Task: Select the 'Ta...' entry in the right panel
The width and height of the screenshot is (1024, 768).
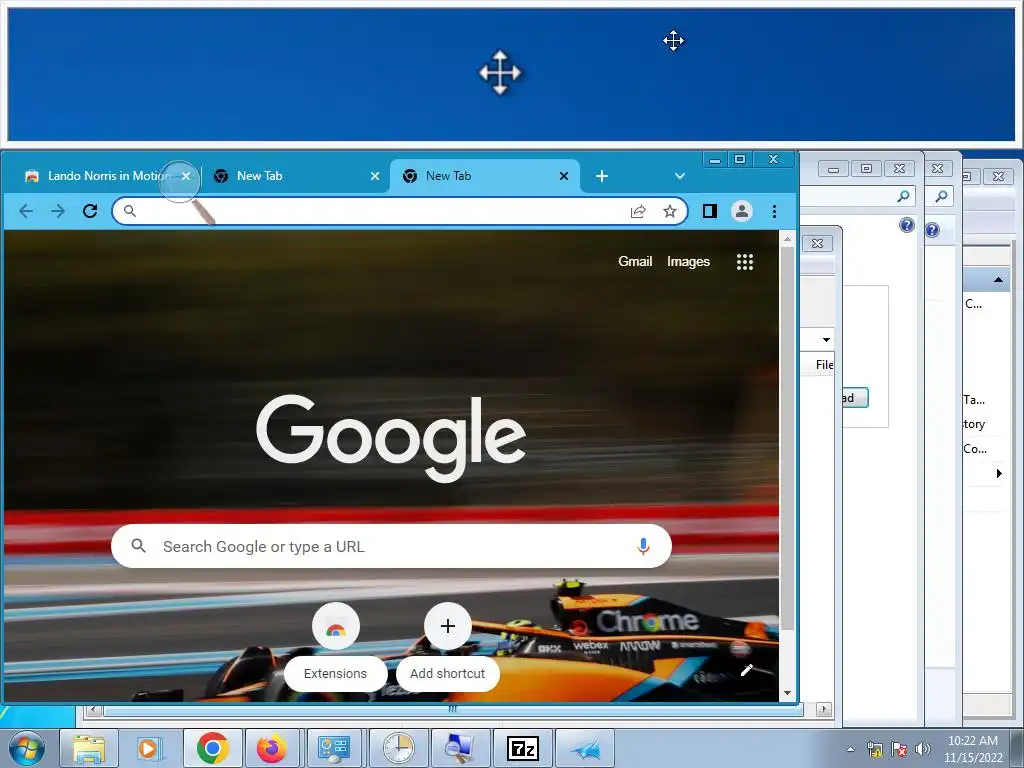Action: click(974, 400)
